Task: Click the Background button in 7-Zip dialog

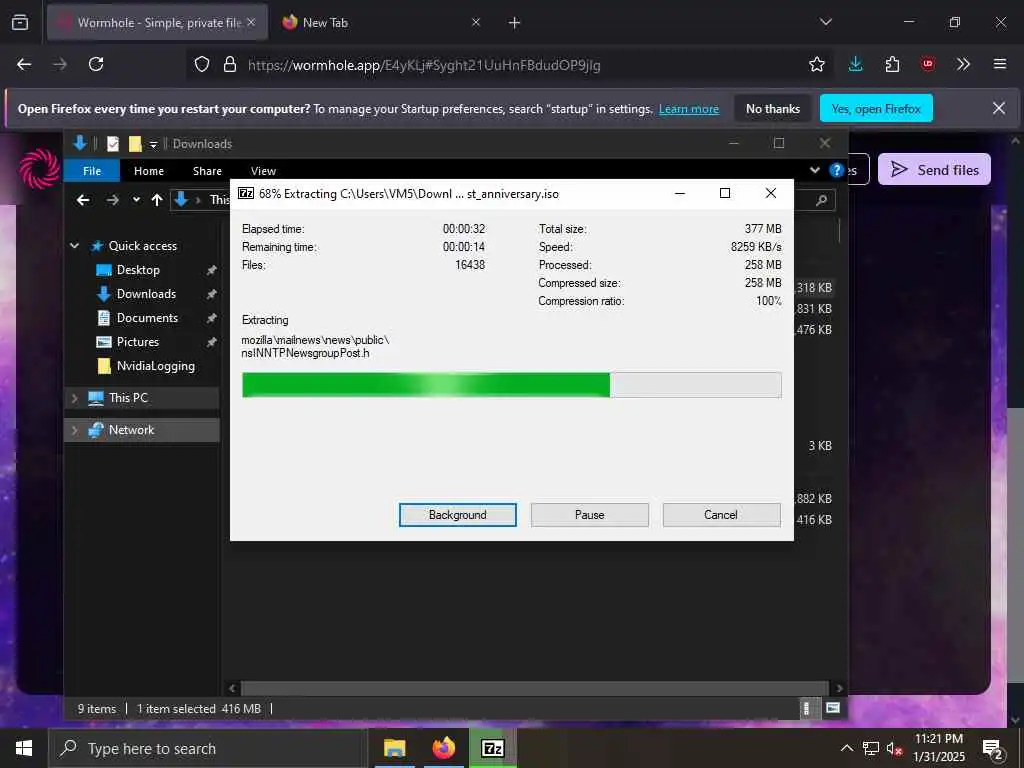Action: tap(457, 515)
